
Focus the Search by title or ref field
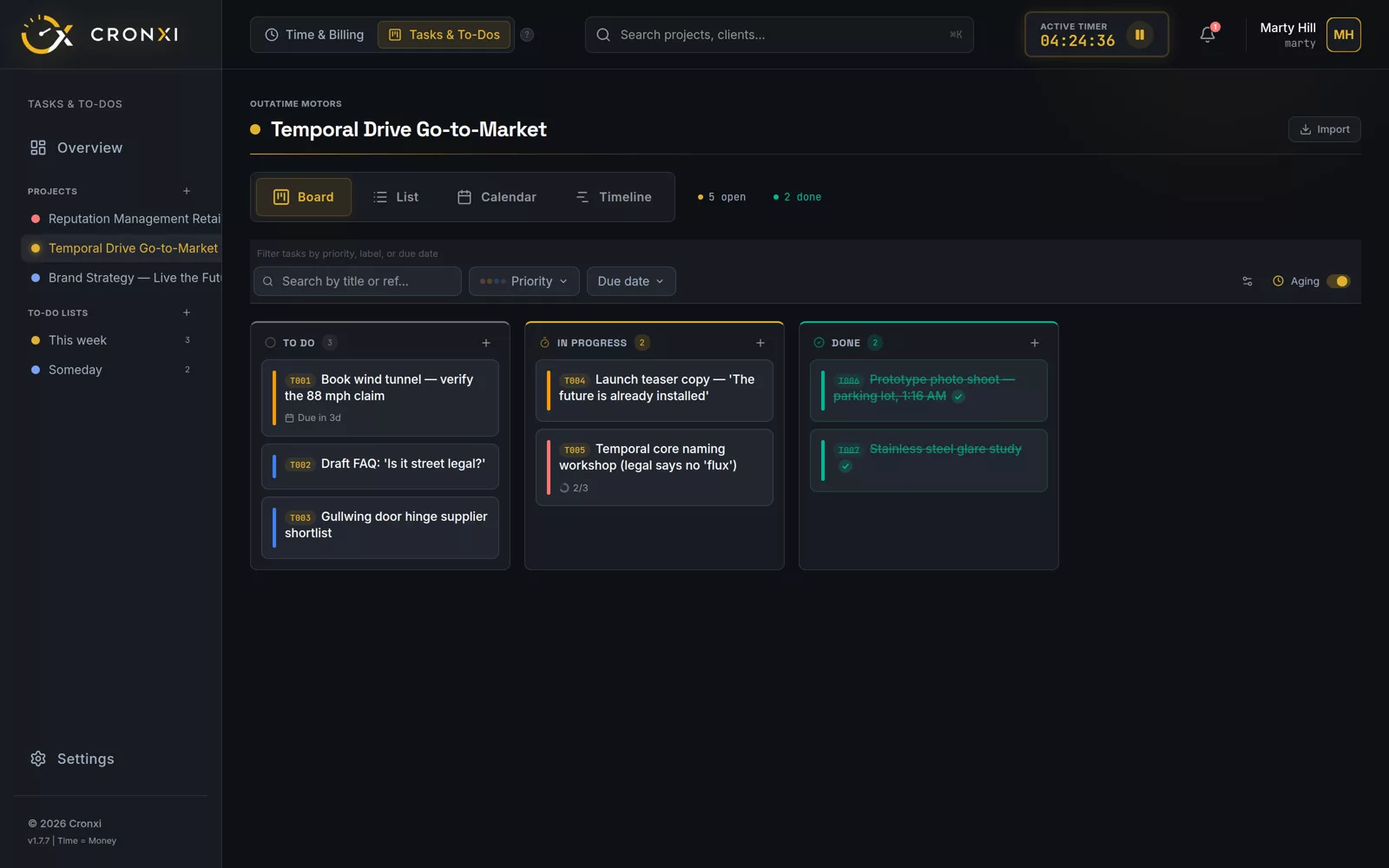click(x=358, y=281)
